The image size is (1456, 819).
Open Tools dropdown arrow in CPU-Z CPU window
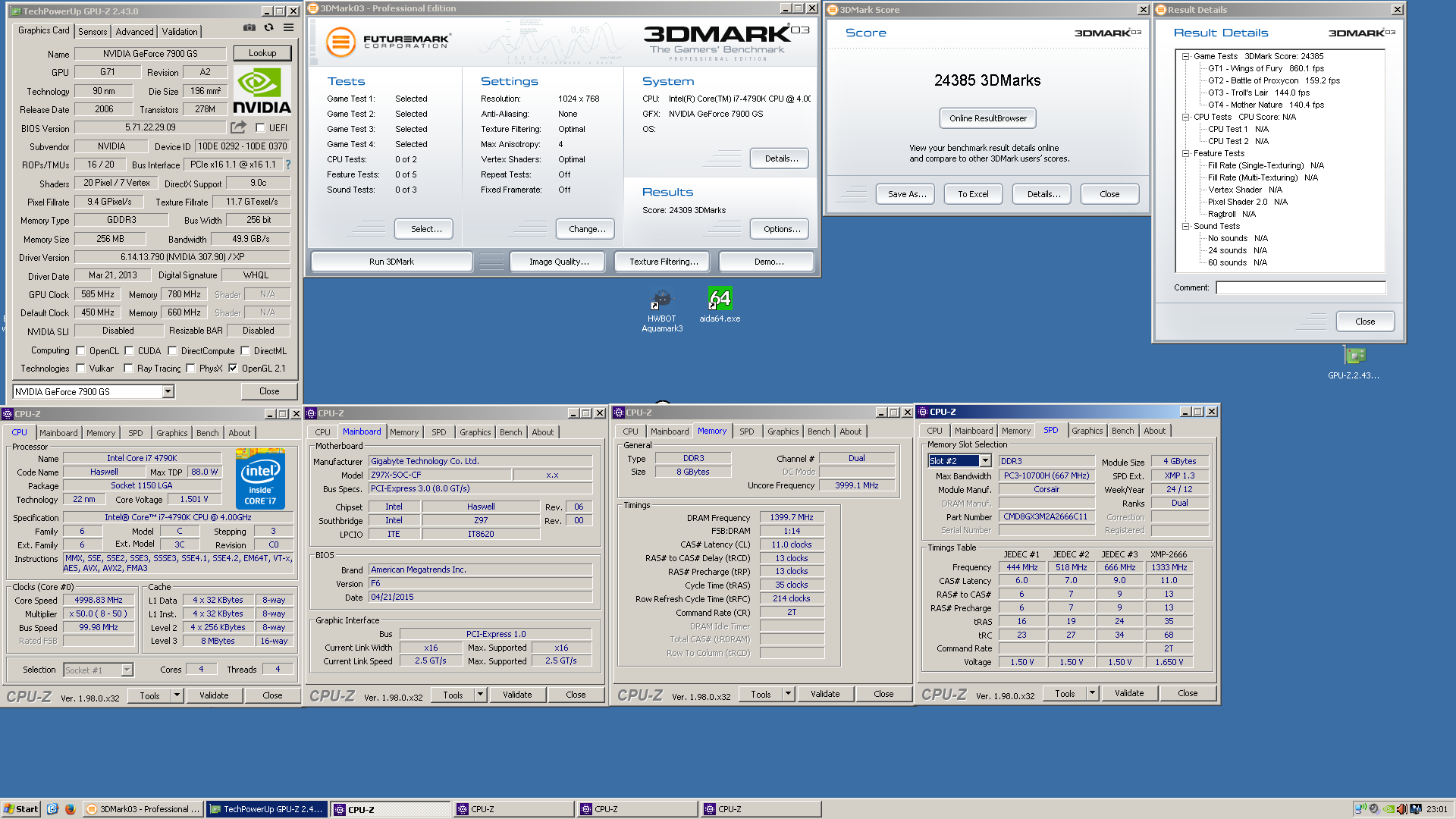point(177,695)
